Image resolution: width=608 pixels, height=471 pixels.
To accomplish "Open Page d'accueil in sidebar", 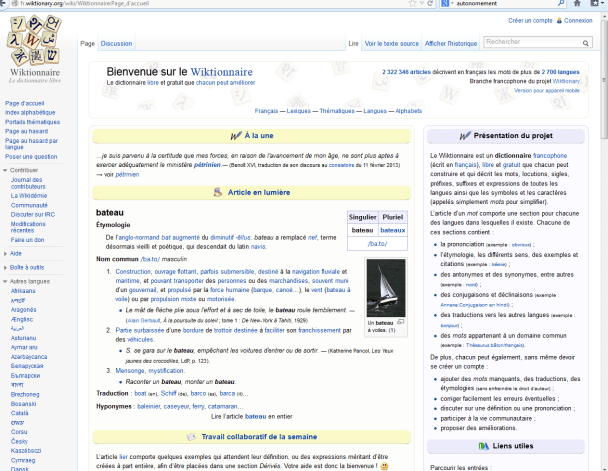I will point(24,104).
